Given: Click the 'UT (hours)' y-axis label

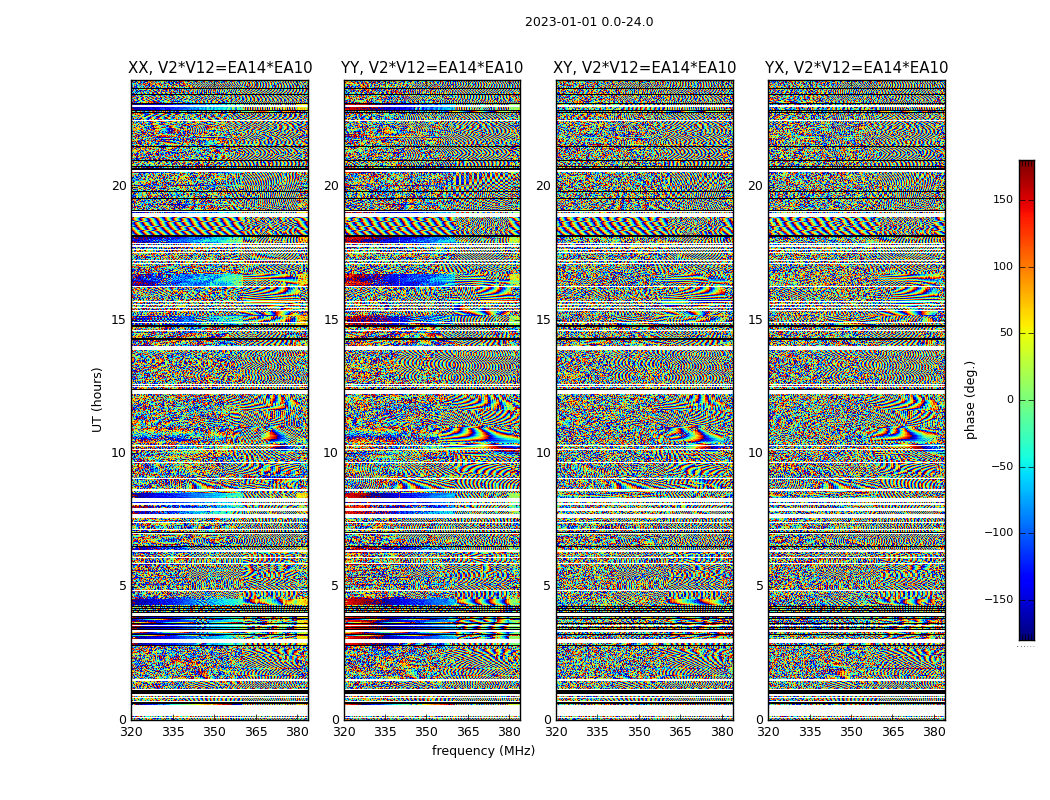Looking at the screenshot, I should pyautogui.click(x=98, y=399).
